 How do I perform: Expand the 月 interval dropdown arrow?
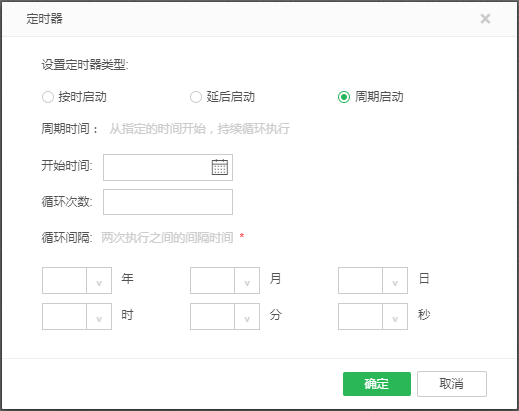(247, 280)
